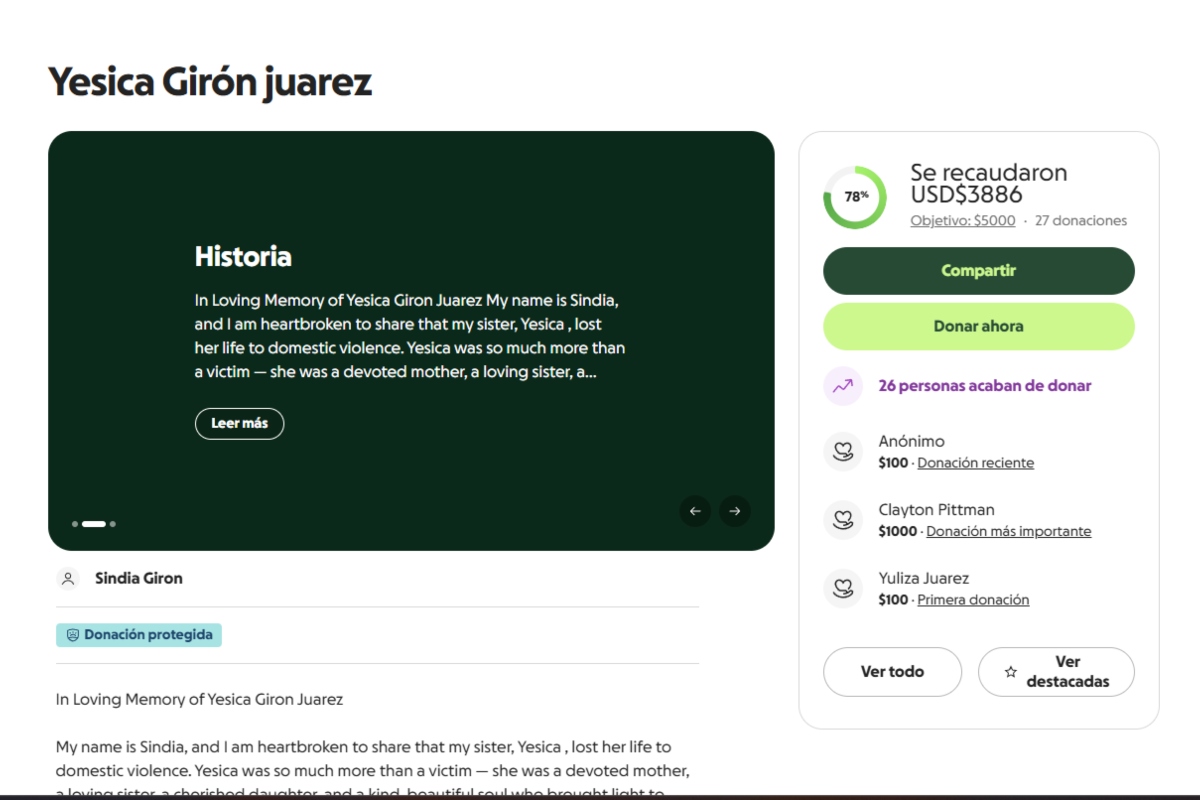This screenshot has height=800, width=1200.
Task: Click the Donación reciente link
Action: click(x=976, y=463)
